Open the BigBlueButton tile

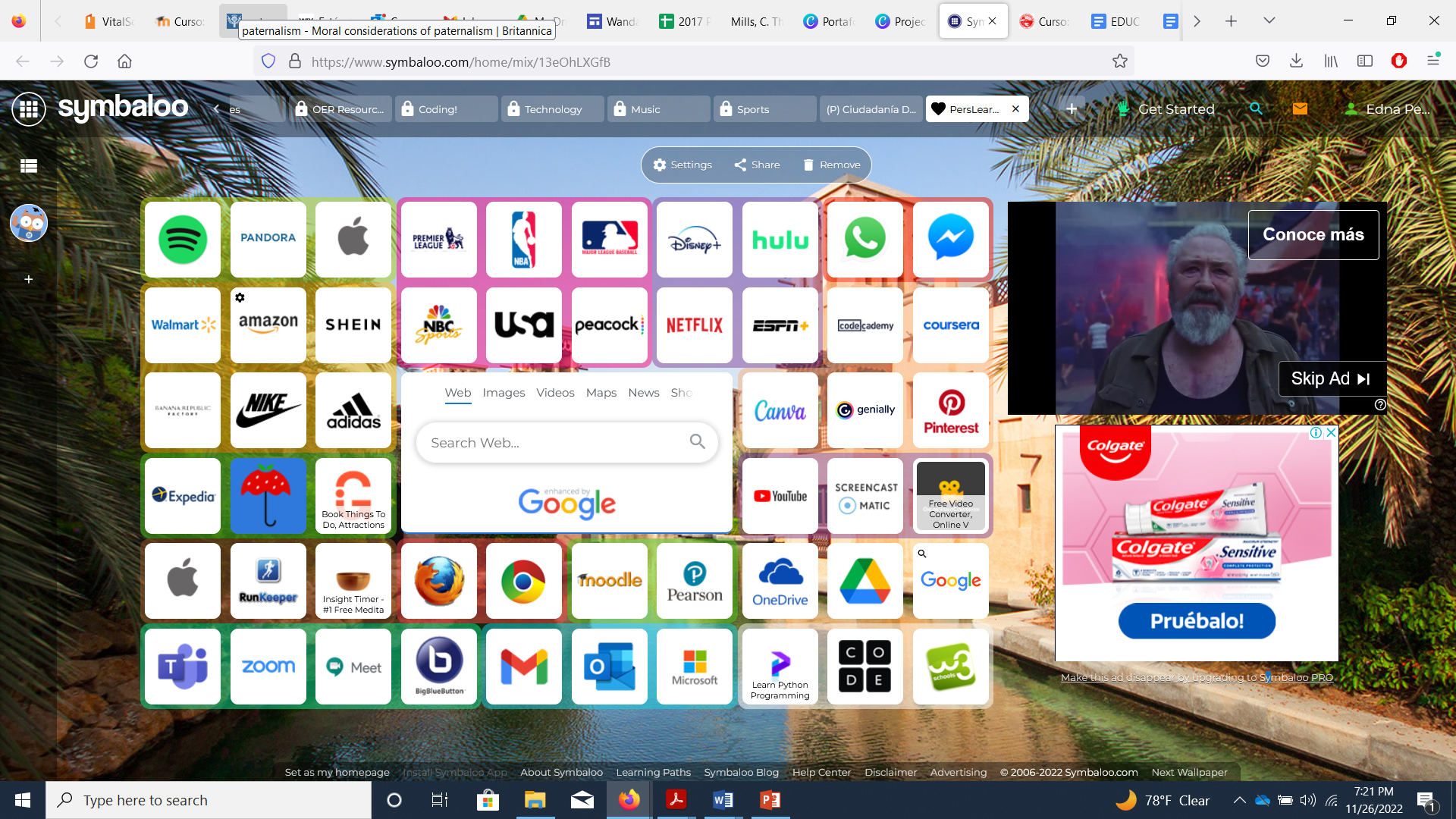(x=439, y=667)
